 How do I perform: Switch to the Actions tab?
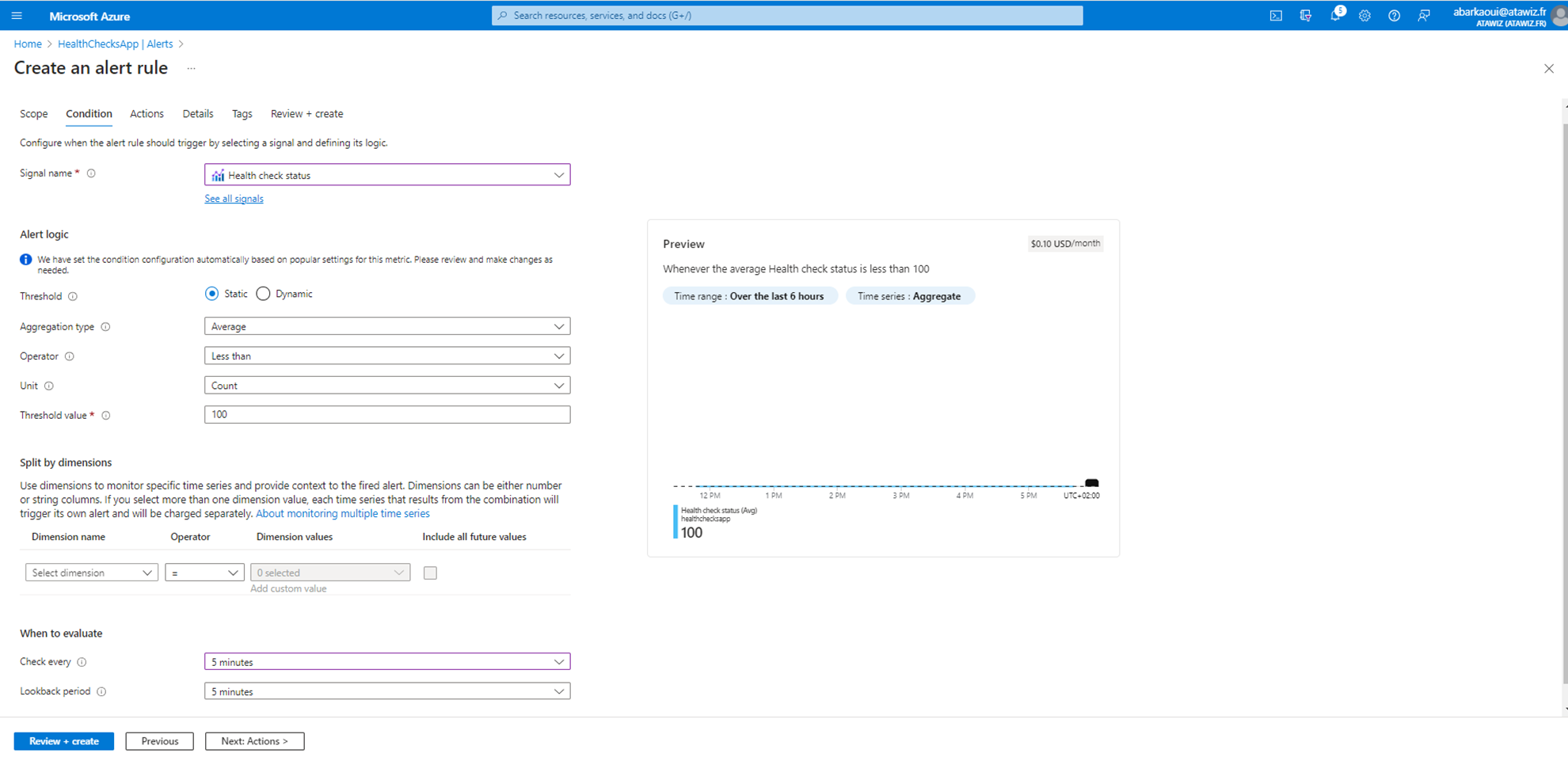point(147,114)
